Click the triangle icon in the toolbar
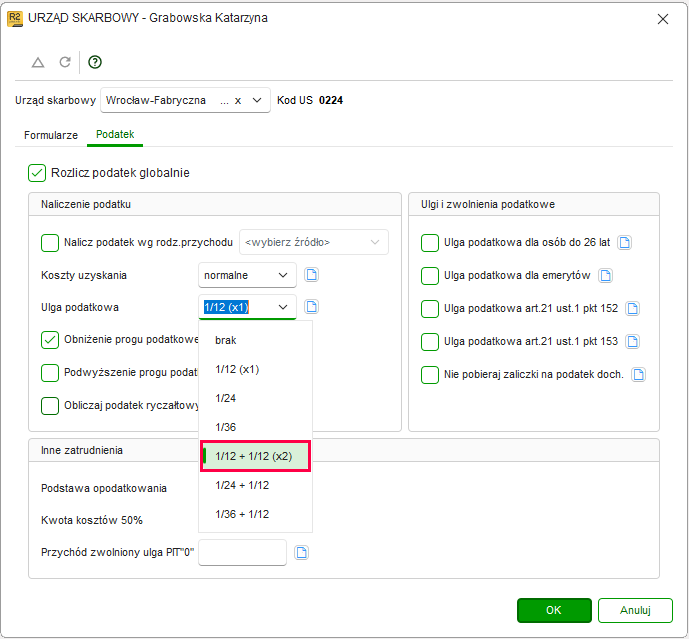Image resolution: width=689 pixels, height=639 pixels. pos(38,62)
